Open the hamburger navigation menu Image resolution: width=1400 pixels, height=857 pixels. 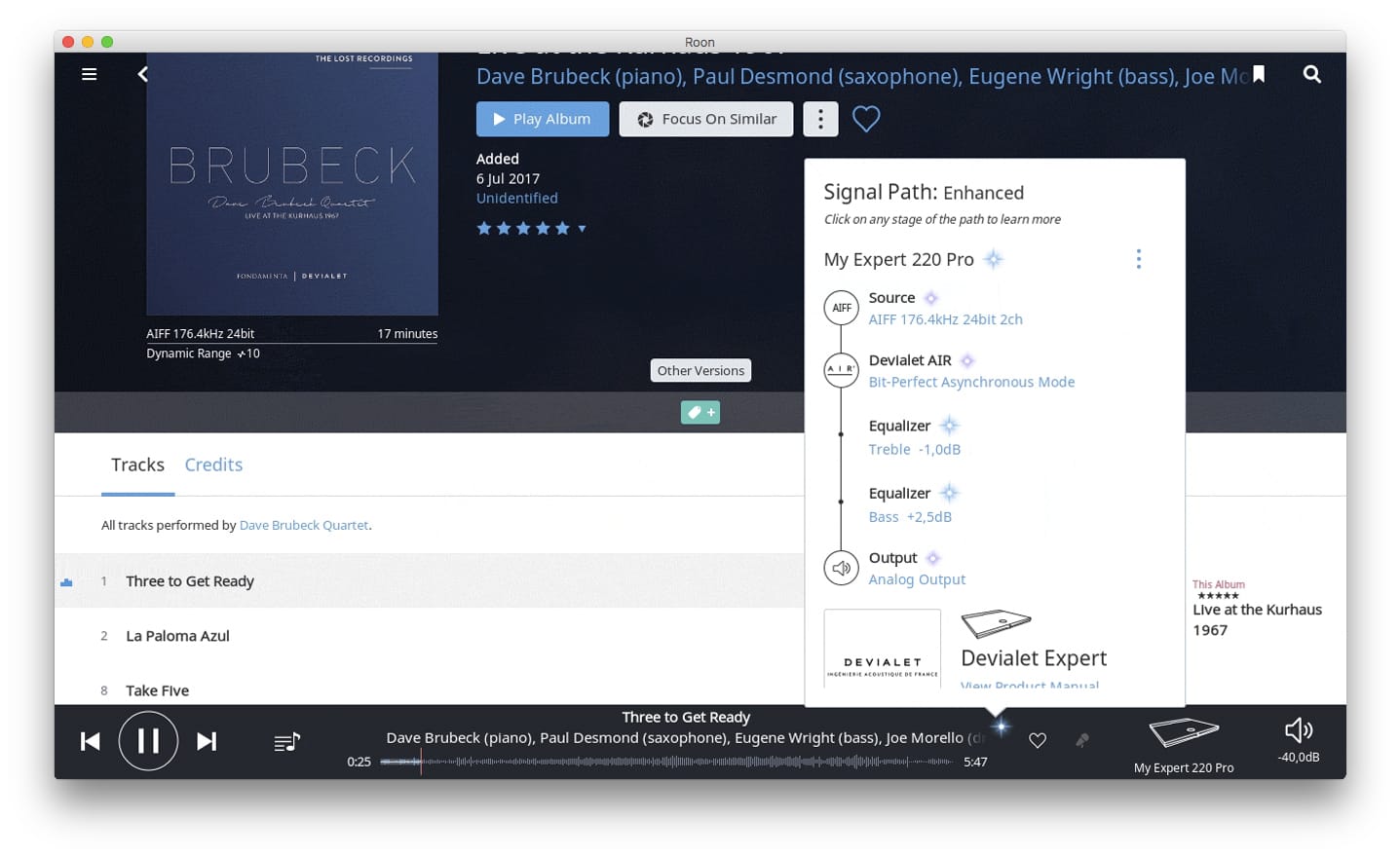(89, 74)
